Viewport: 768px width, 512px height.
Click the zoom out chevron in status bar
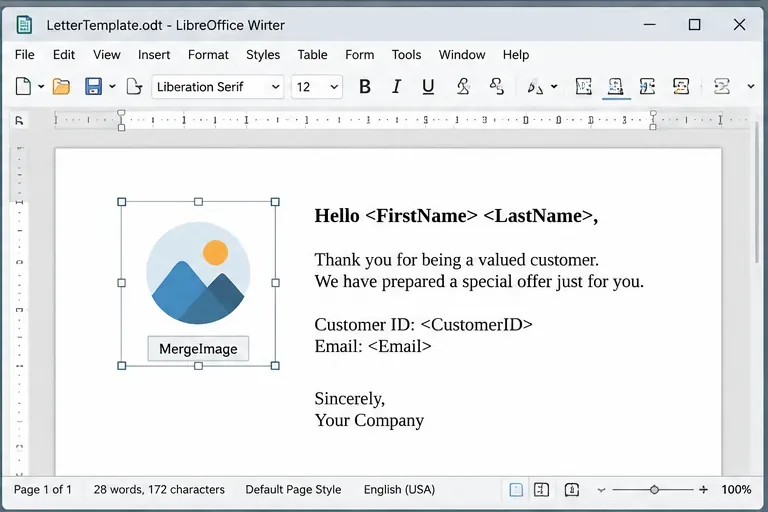coord(601,489)
